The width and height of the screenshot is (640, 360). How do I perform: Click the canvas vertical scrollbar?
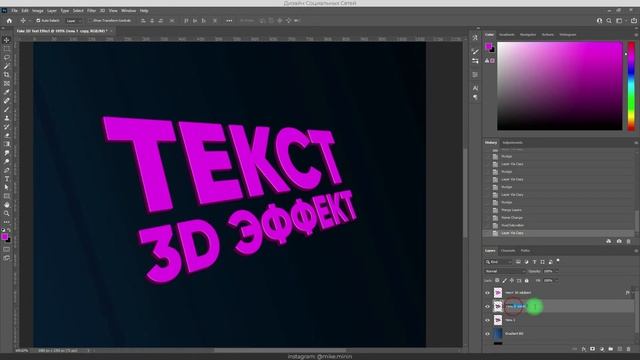click(x=465, y=194)
